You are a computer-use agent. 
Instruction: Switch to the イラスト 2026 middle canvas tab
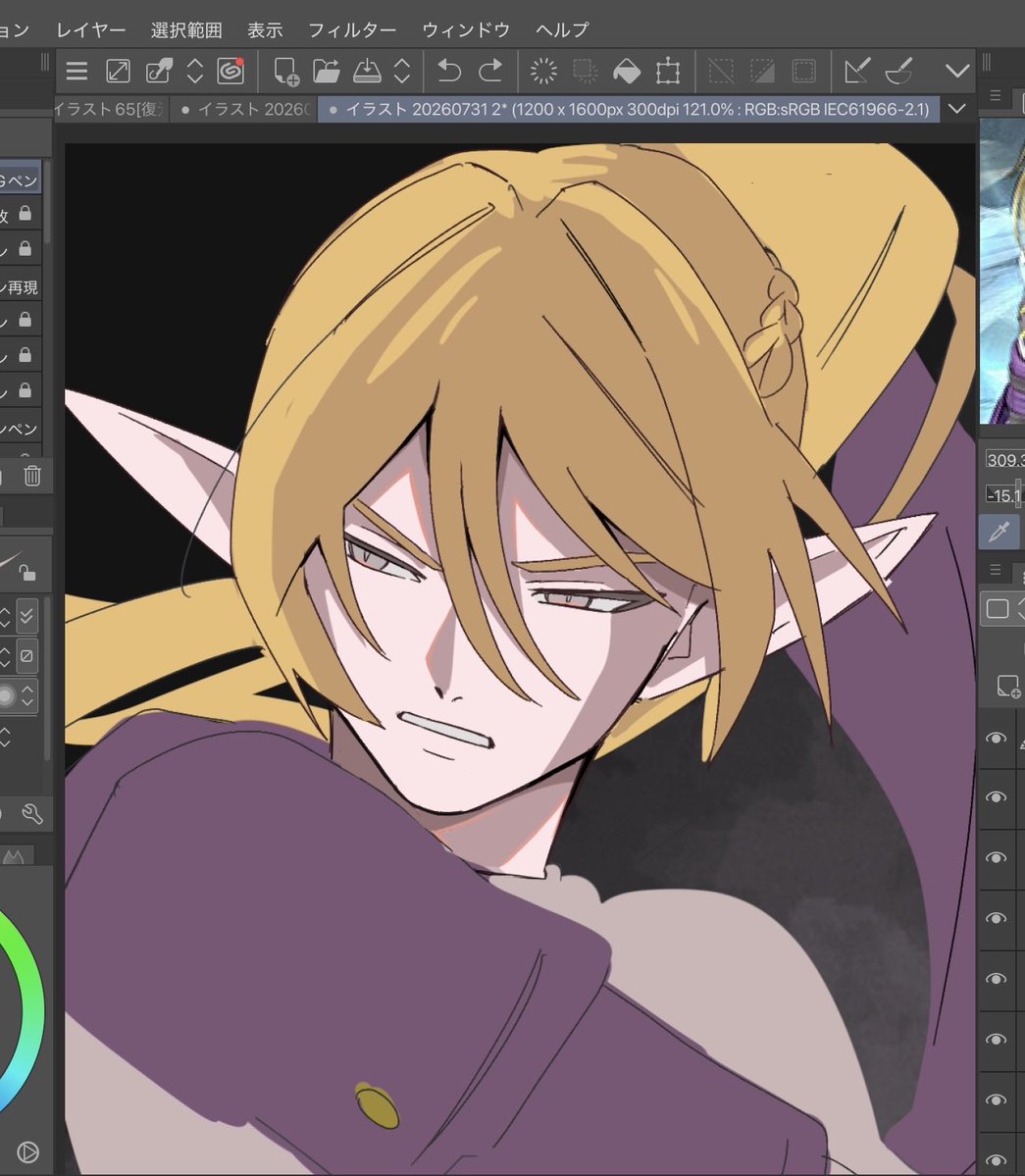click(x=244, y=109)
